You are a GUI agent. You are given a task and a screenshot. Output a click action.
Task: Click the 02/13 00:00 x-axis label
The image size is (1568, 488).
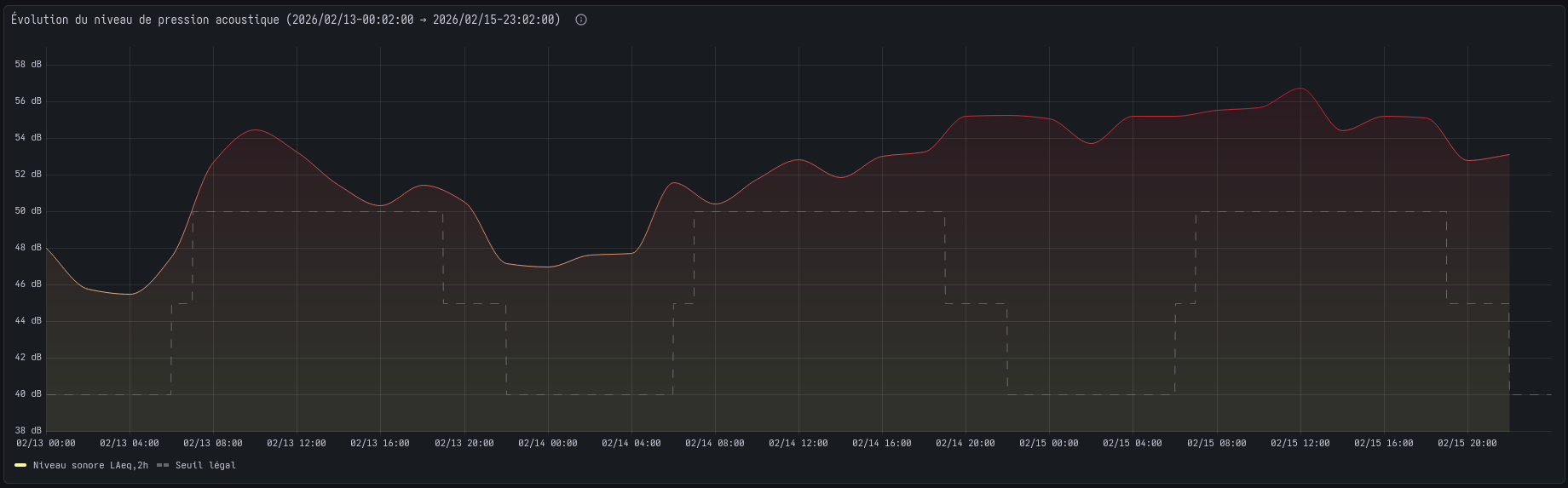coord(46,443)
